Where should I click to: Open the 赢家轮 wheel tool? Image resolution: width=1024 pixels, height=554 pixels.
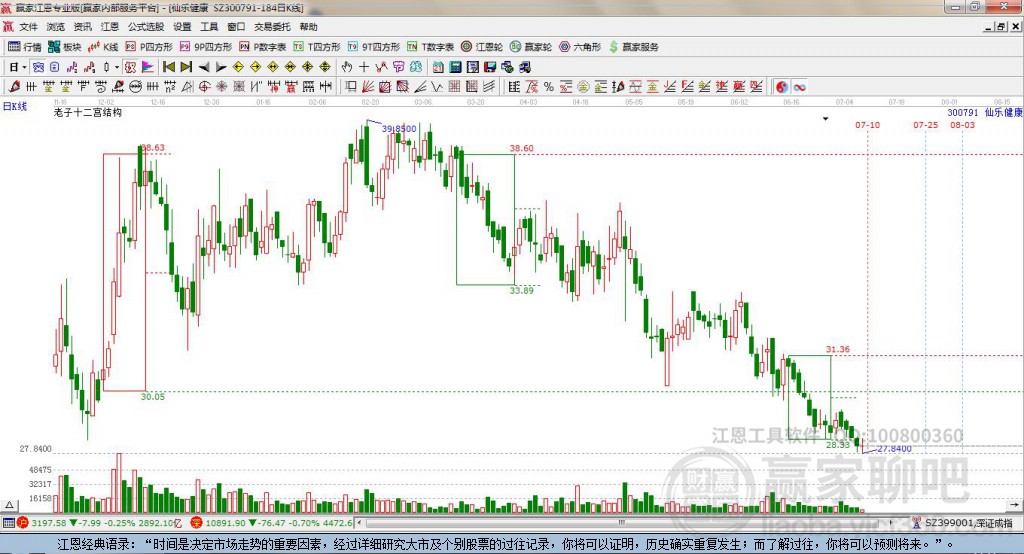531,47
